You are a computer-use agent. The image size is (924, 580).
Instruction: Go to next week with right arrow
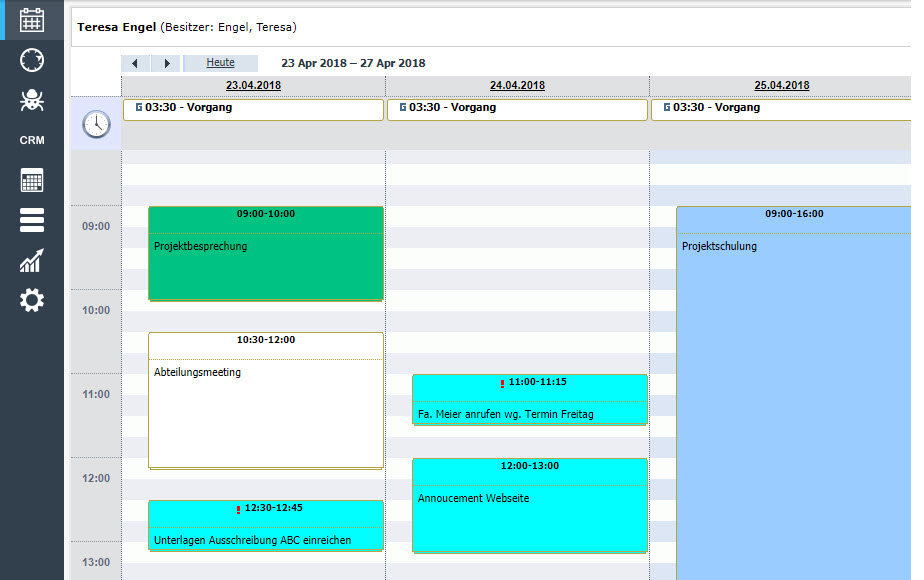pyautogui.click(x=166, y=63)
